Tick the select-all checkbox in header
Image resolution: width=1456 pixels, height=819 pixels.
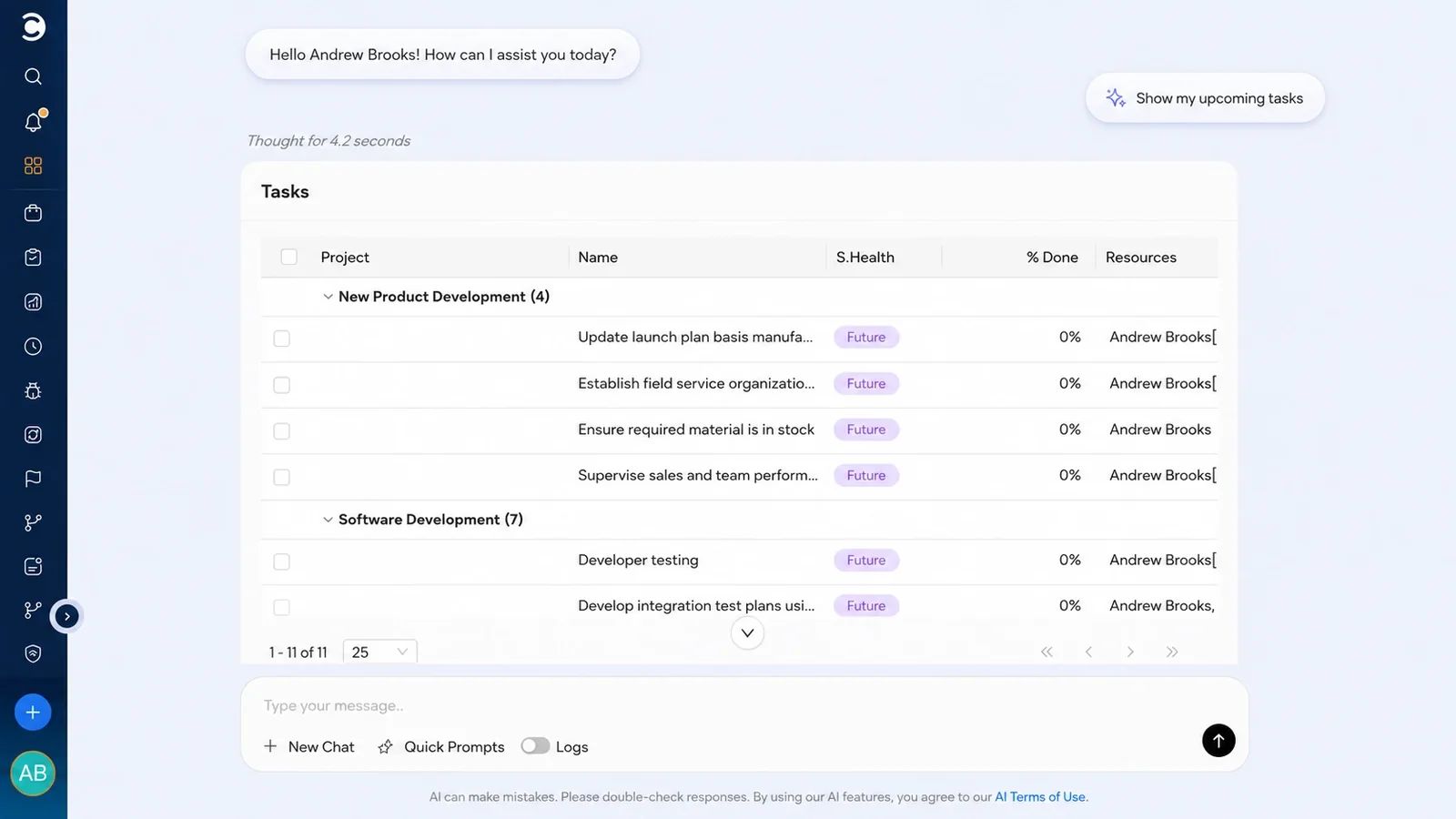click(x=289, y=258)
